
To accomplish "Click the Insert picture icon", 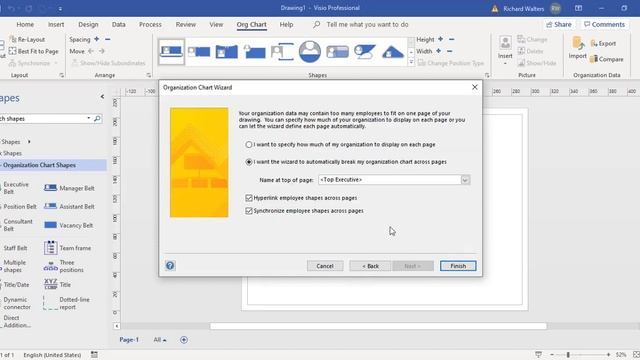I will tap(505, 43).
